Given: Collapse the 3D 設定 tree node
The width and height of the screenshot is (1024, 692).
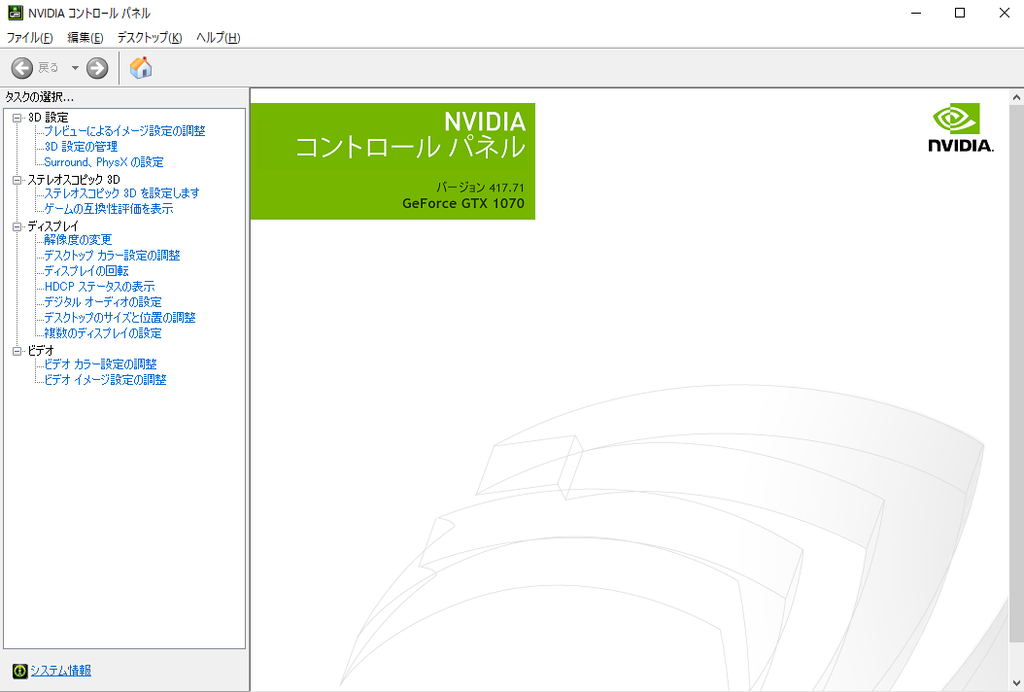Looking at the screenshot, I should point(18,118).
